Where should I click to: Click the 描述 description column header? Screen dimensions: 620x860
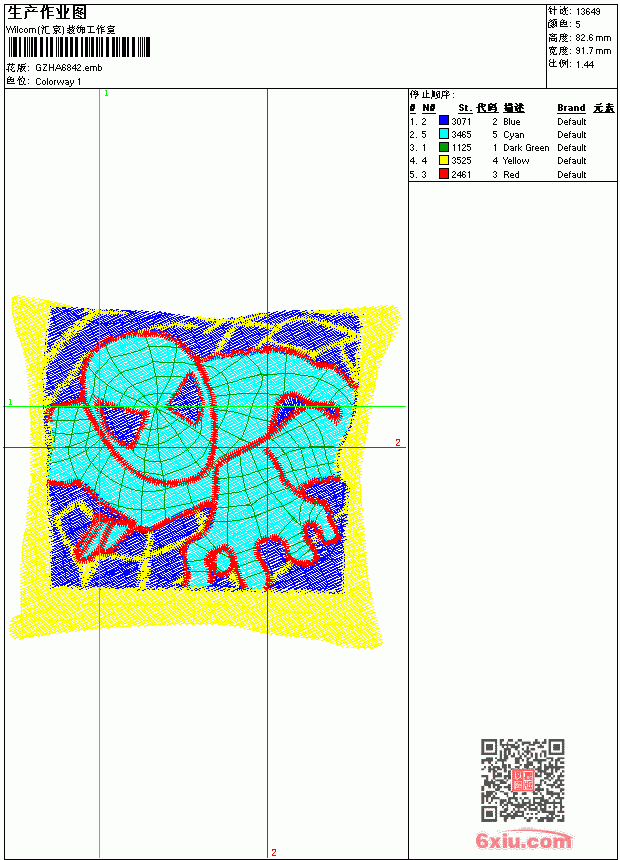point(514,108)
